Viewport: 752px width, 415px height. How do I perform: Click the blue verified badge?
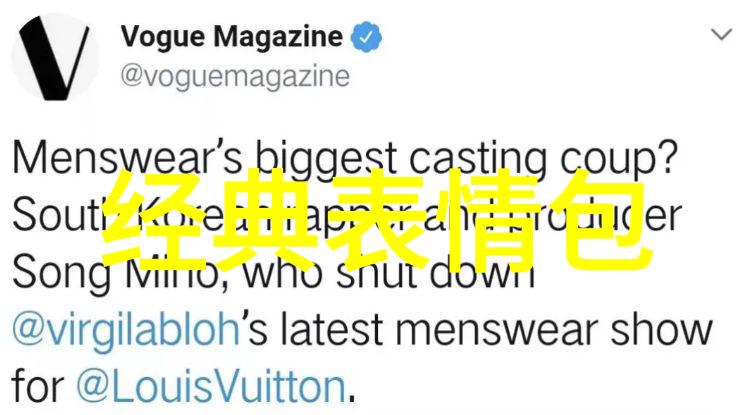click(366, 37)
